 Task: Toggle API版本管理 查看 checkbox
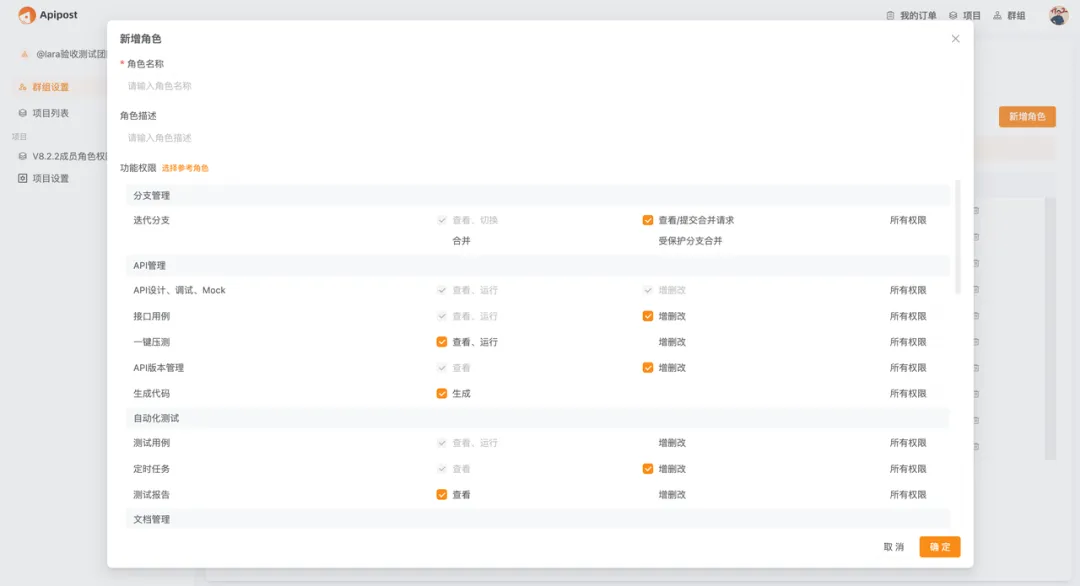[442, 368]
